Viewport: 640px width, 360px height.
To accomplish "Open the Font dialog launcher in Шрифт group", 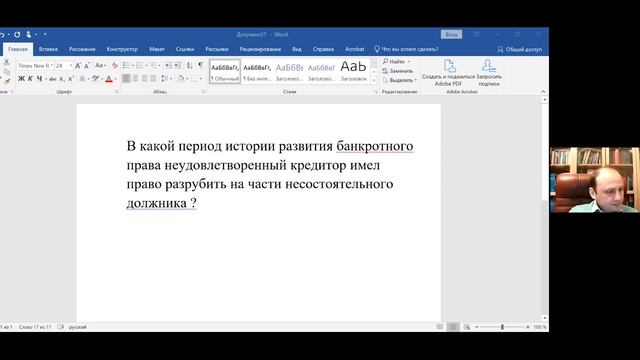I will (117, 92).
